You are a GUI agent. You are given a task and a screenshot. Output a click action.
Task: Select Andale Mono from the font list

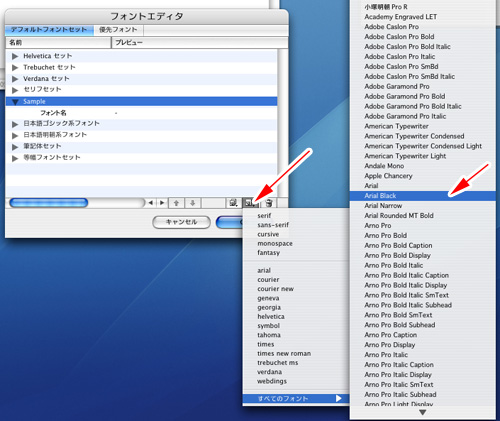click(423, 166)
